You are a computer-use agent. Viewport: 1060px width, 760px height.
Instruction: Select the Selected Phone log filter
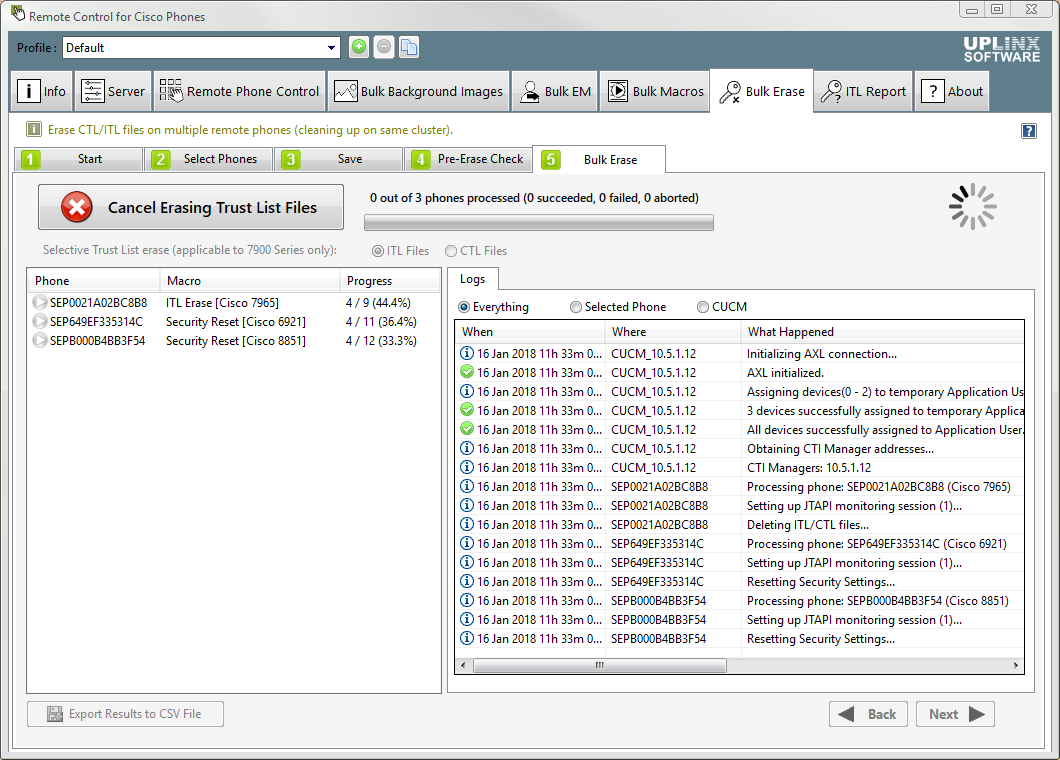click(x=575, y=307)
